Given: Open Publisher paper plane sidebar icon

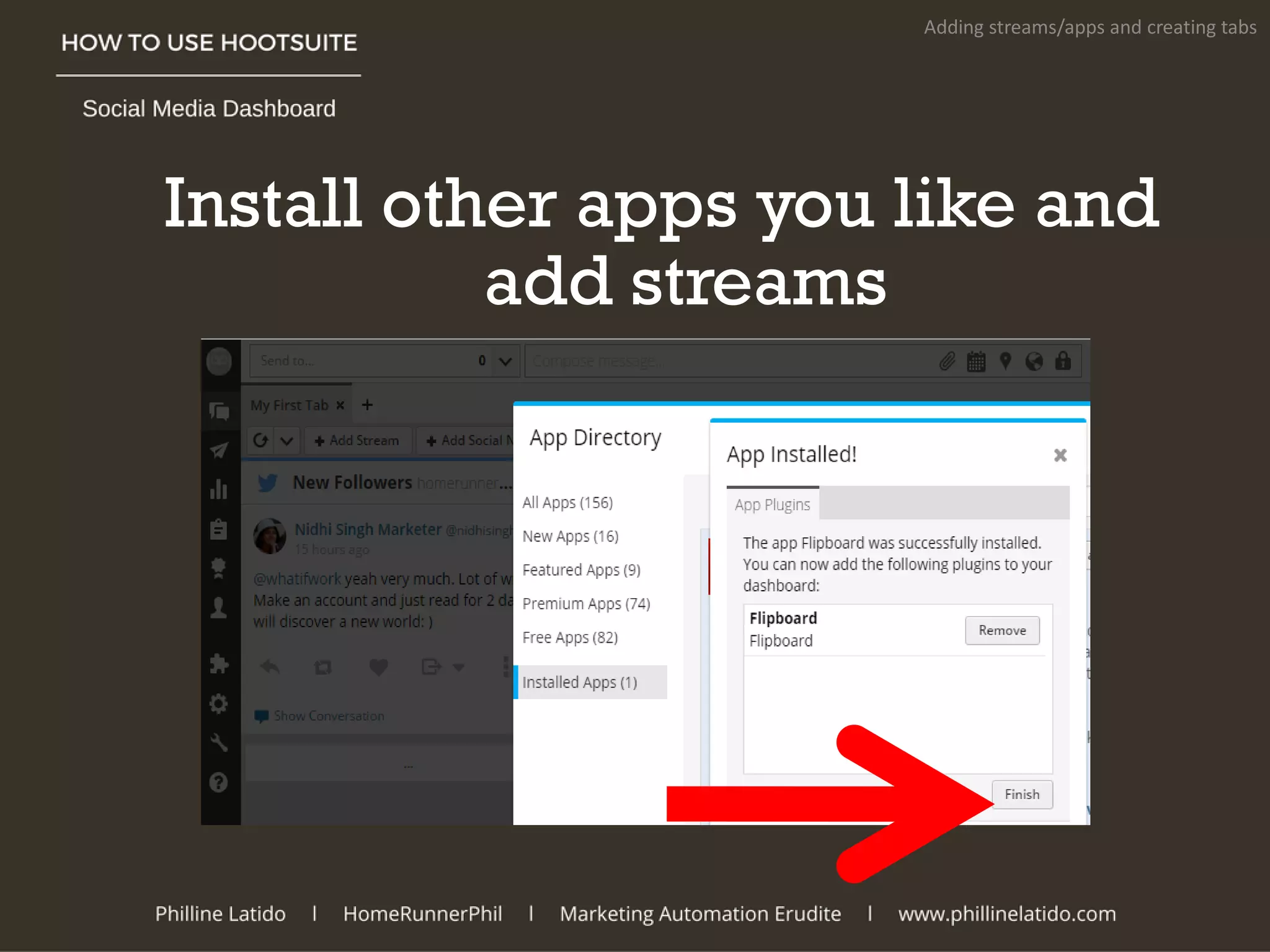Looking at the screenshot, I should pyautogui.click(x=219, y=451).
